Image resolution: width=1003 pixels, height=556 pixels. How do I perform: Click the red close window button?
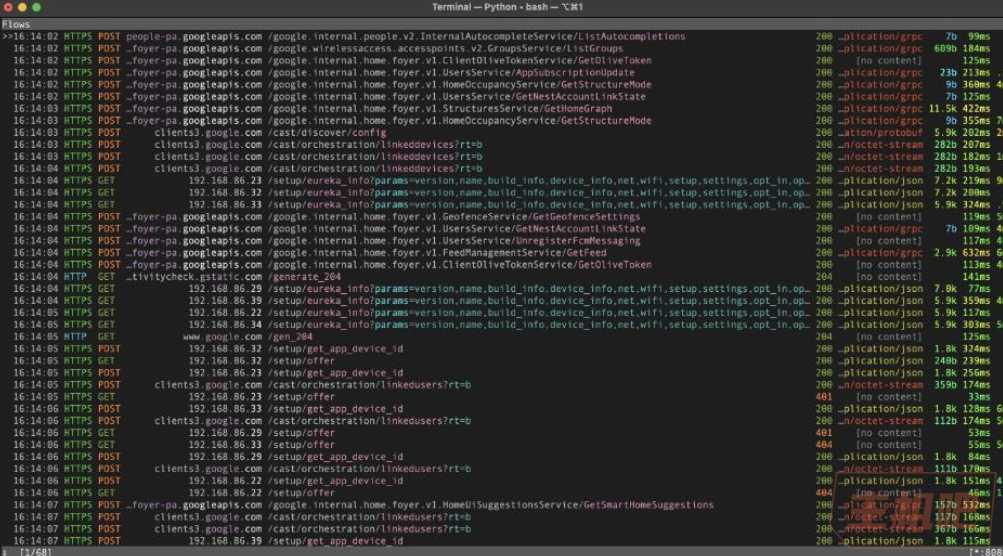tap(8, 7)
